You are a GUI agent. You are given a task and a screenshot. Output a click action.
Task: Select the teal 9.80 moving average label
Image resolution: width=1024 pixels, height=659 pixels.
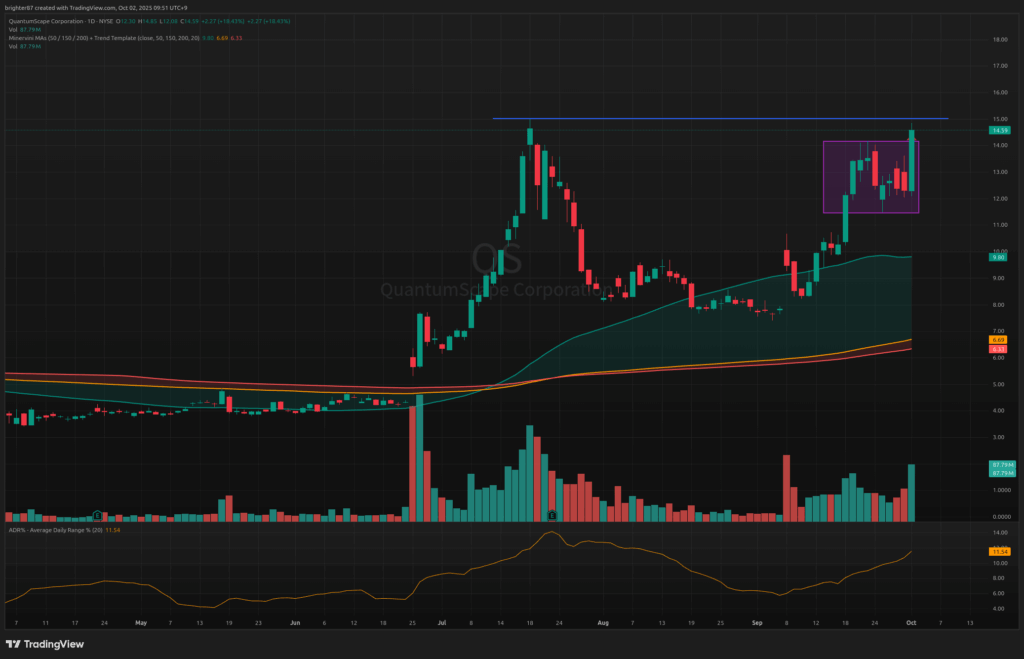pyautogui.click(x=997, y=257)
